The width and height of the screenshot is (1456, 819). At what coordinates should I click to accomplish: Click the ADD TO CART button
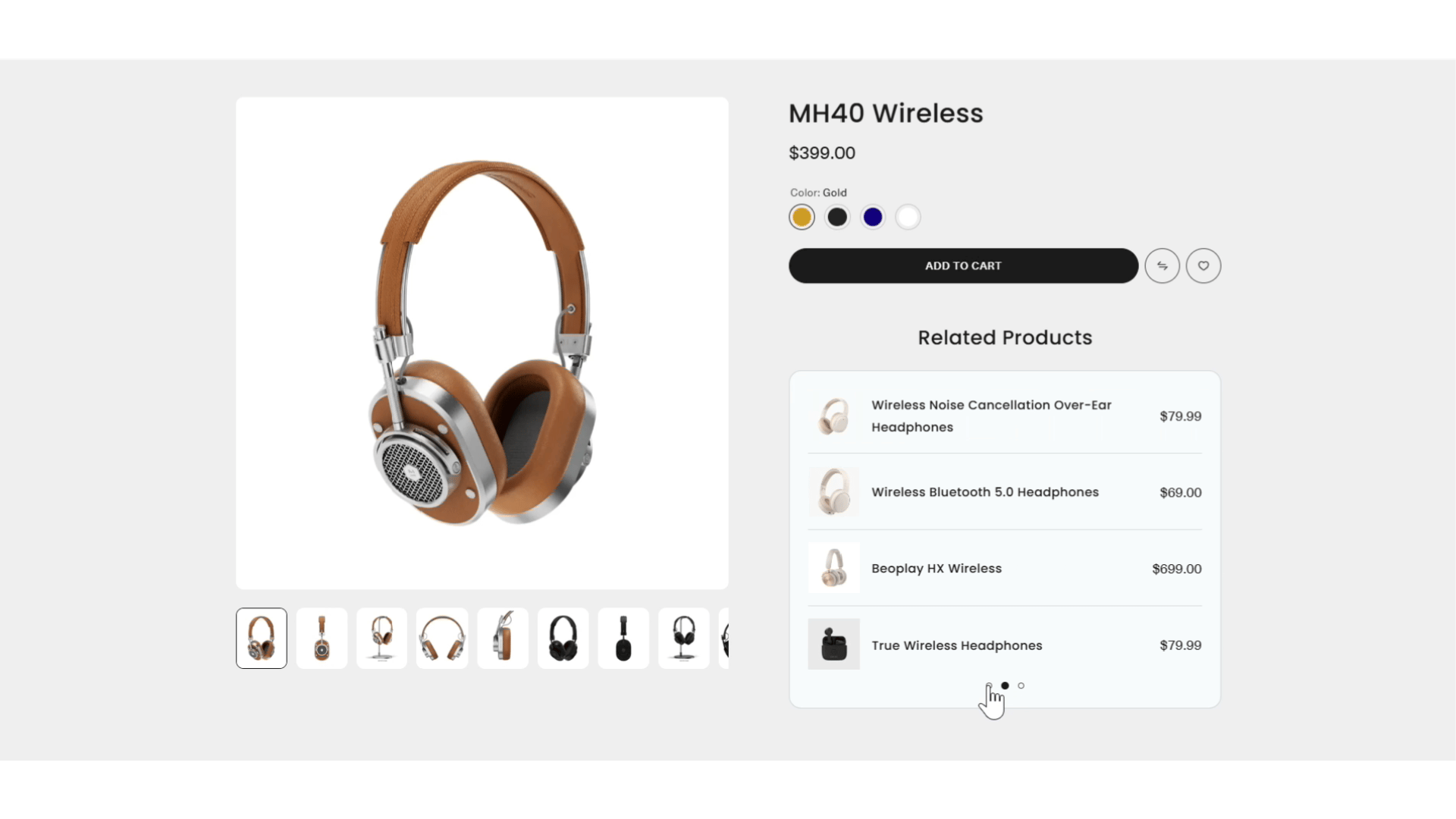[963, 266]
